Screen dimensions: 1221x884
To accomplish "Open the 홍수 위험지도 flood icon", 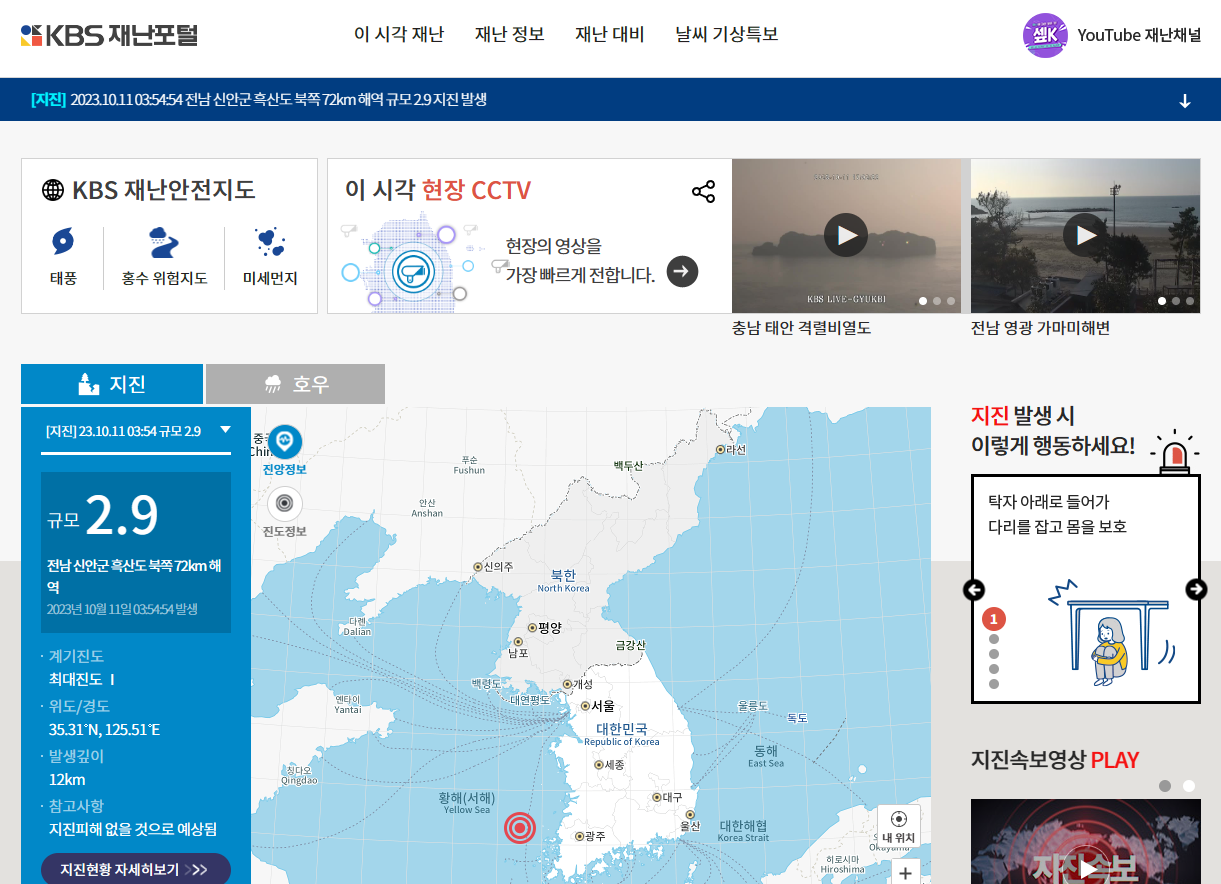I will pyautogui.click(x=164, y=258).
